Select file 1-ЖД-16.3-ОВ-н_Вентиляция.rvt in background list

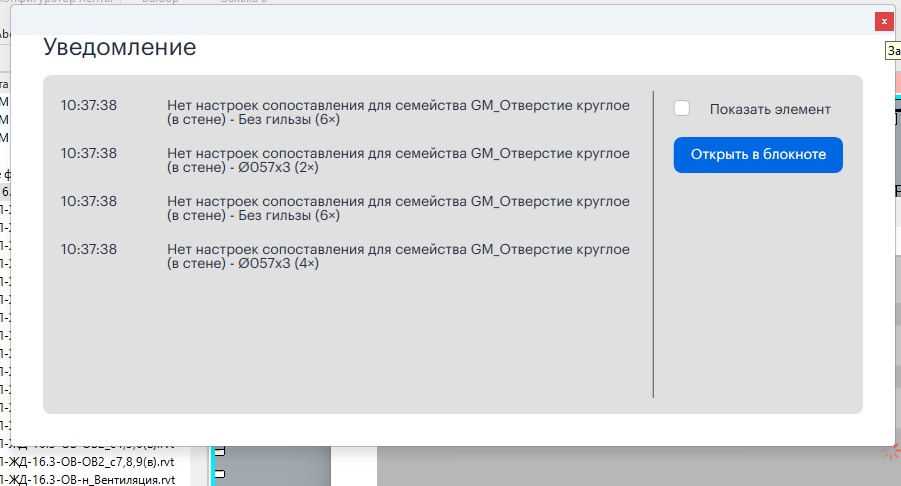pyautogui.click(x=87, y=480)
